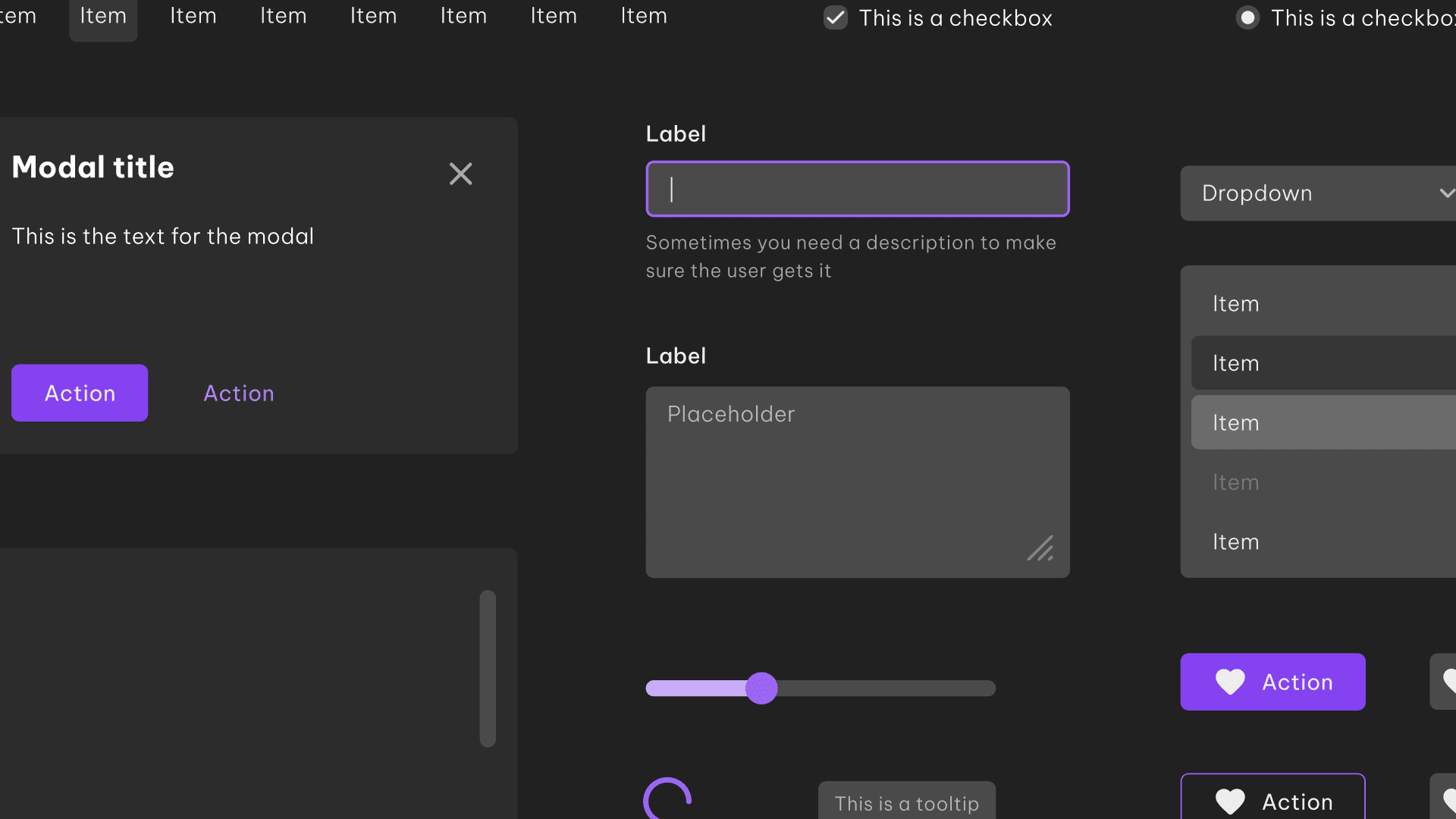
Task: Close the modal with the X icon
Action: point(460,174)
